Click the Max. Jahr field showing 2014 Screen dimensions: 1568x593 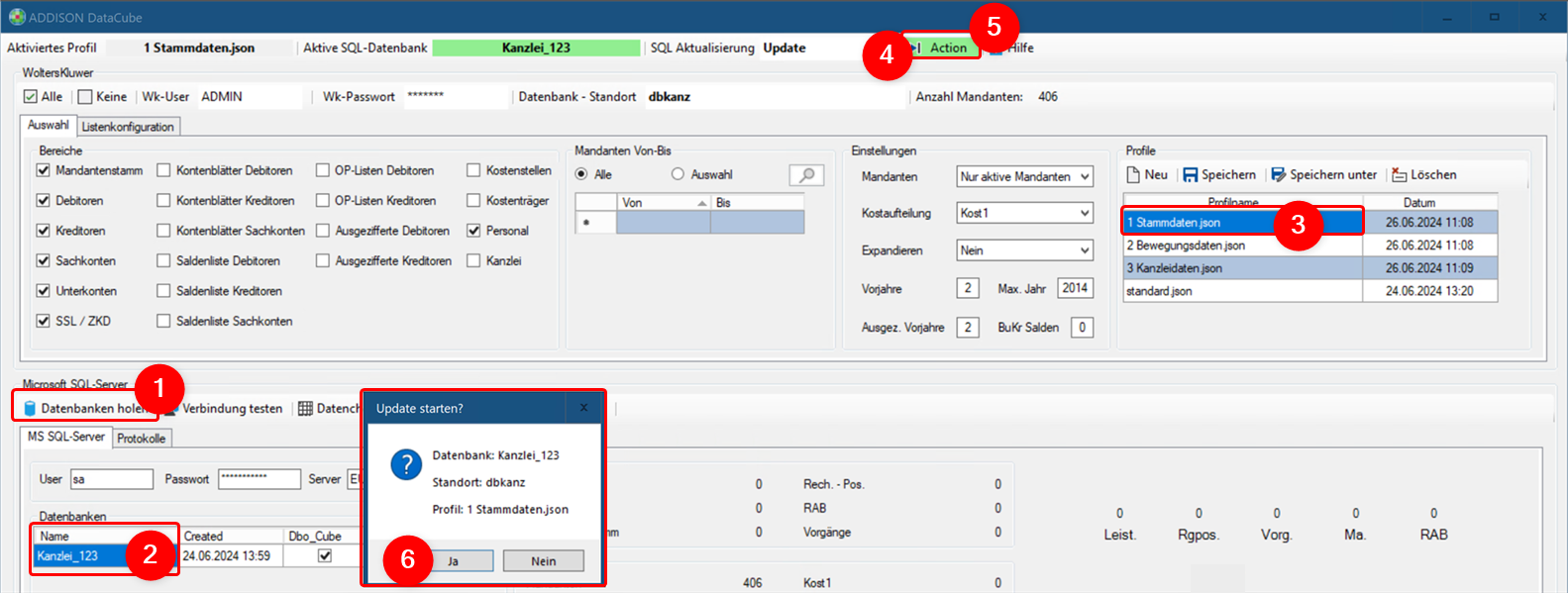1075,288
